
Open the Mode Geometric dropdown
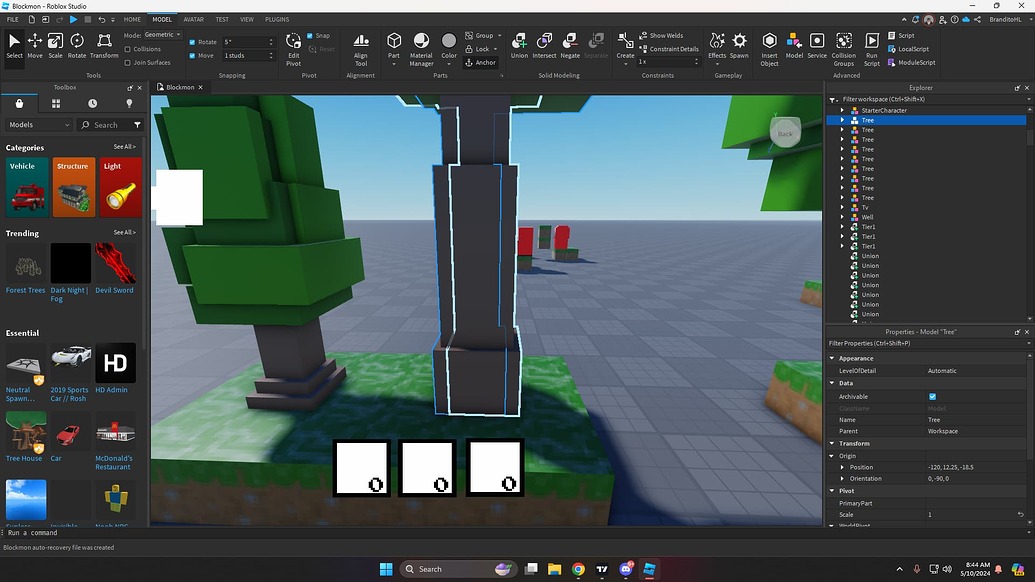(162, 35)
